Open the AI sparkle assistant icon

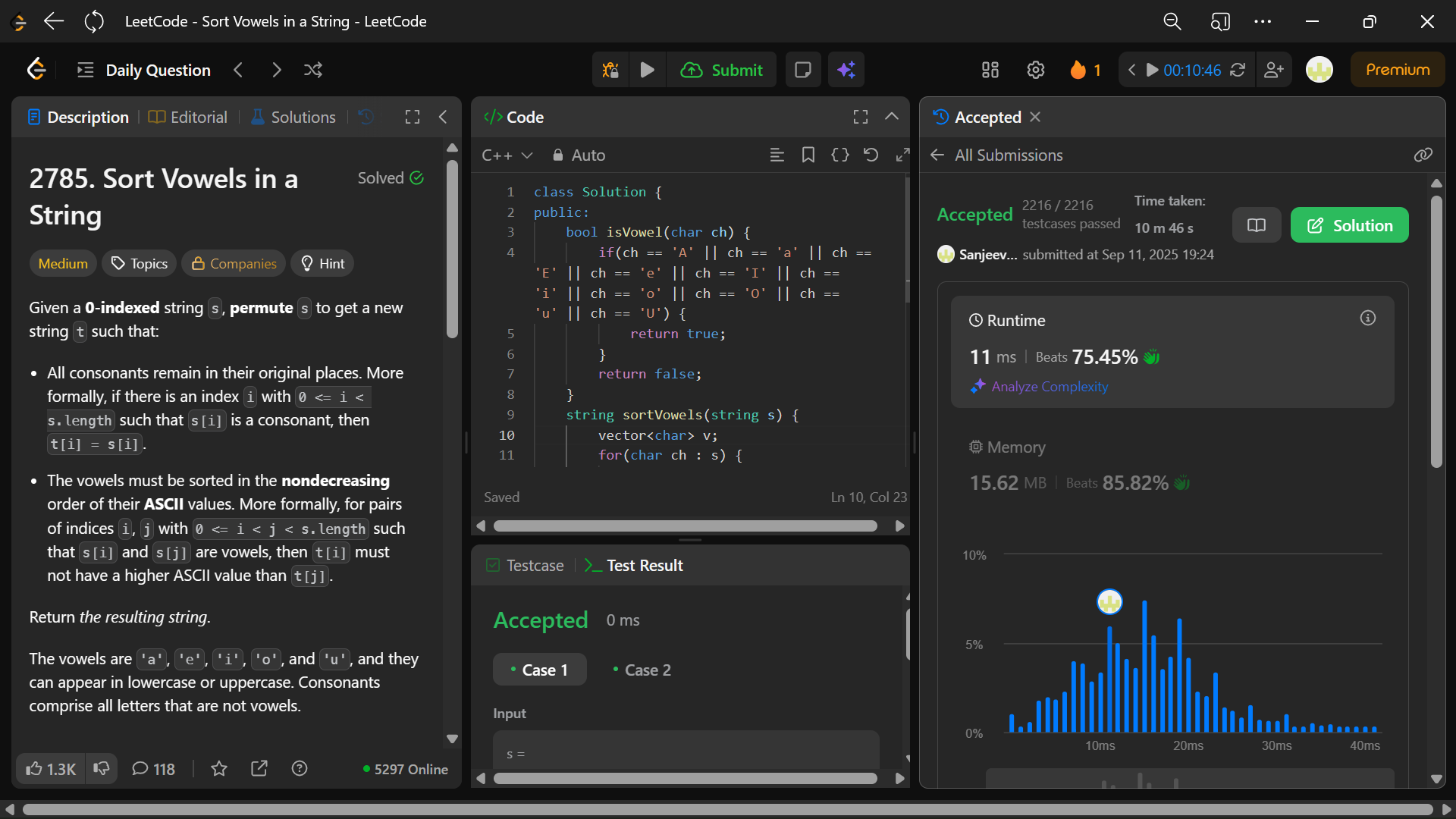[x=846, y=70]
